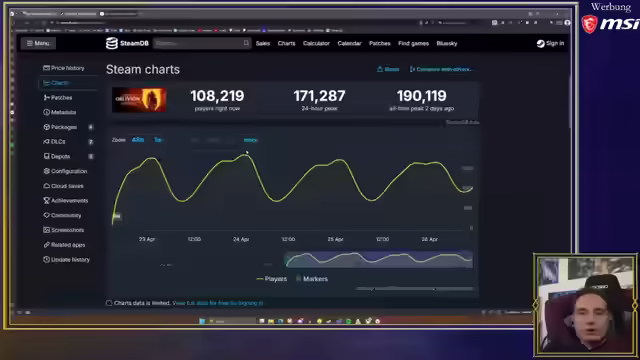The image size is (640, 360).
Task: Click the charts data limited link
Action: [218, 303]
